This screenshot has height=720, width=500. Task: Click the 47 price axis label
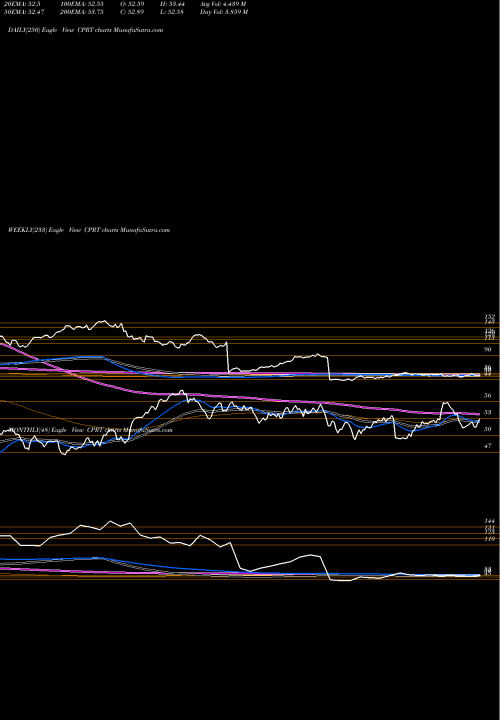488,446
